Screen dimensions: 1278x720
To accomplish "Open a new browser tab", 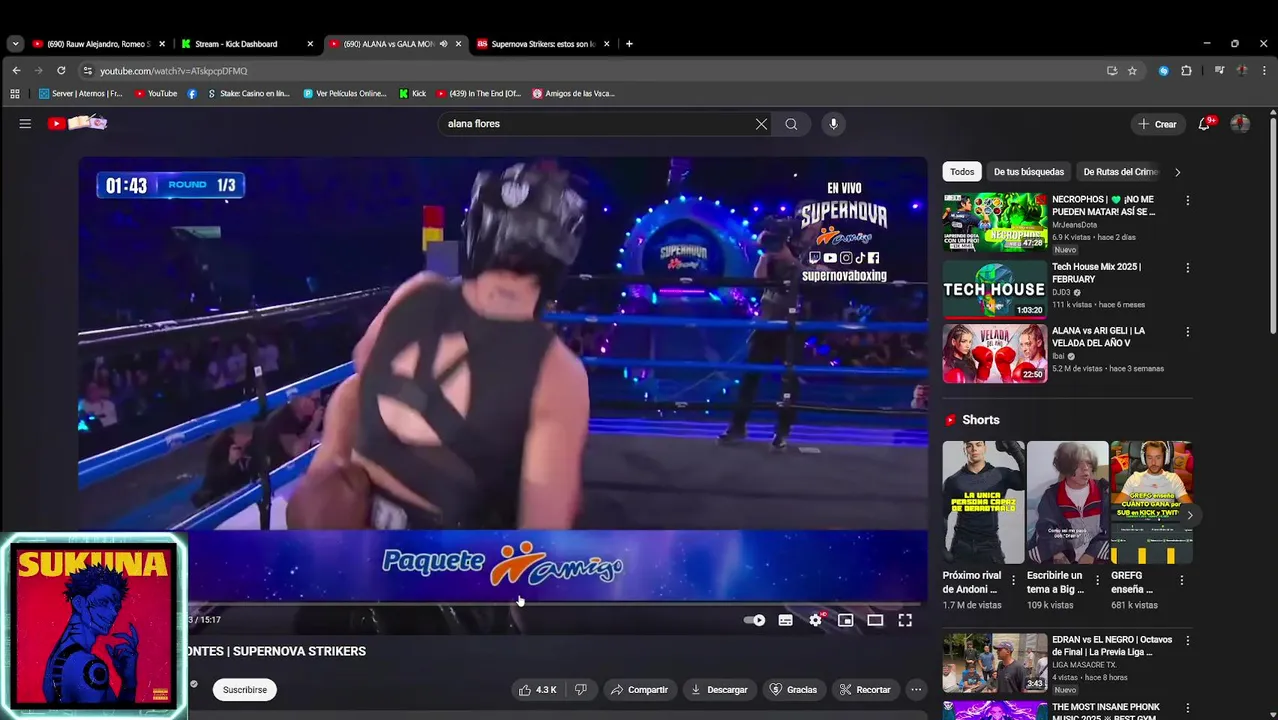I will point(629,44).
